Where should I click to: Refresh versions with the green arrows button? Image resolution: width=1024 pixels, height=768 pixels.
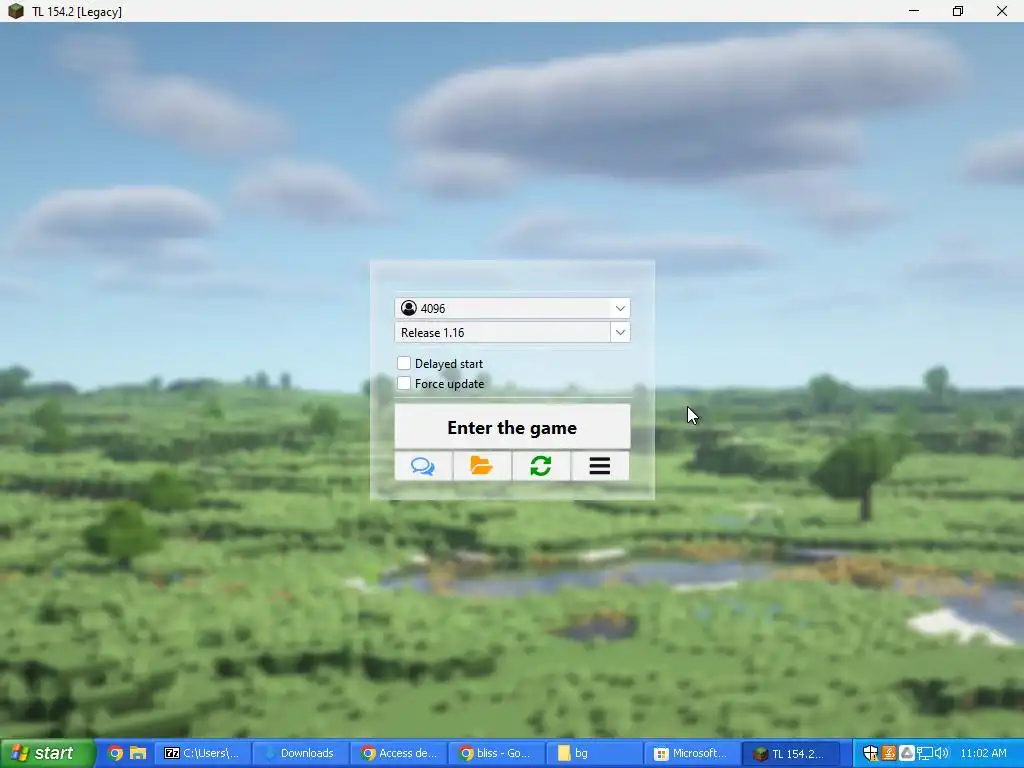click(541, 466)
